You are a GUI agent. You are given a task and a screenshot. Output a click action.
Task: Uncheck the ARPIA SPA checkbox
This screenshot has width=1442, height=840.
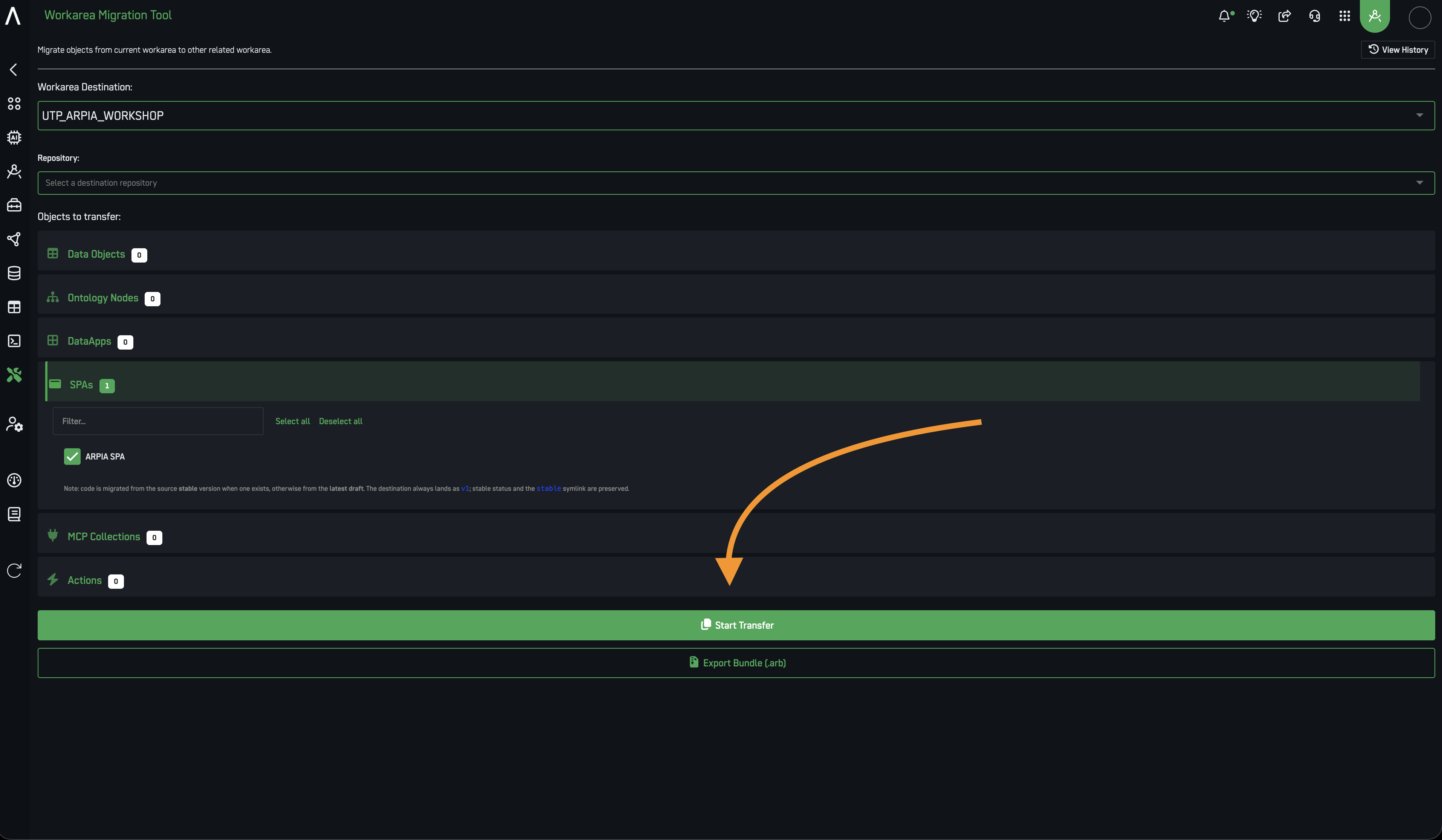coord(72,457)
